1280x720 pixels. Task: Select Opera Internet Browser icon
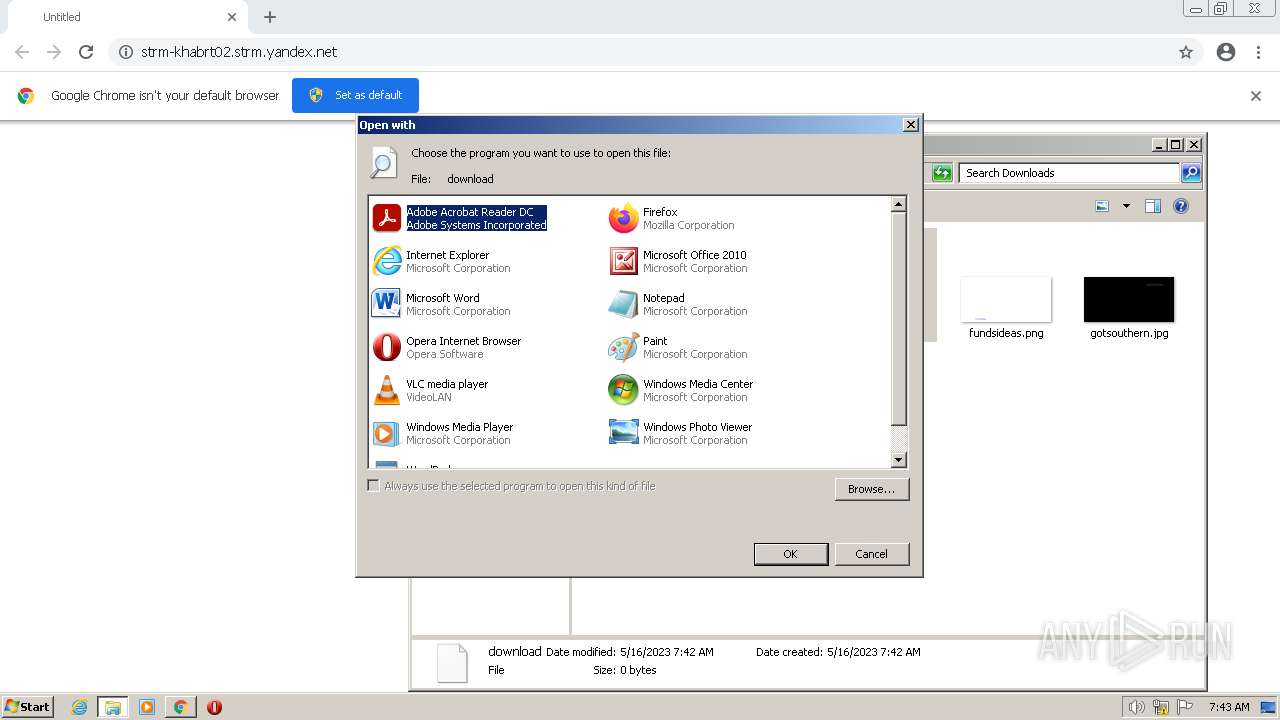(x=387, y=347)
